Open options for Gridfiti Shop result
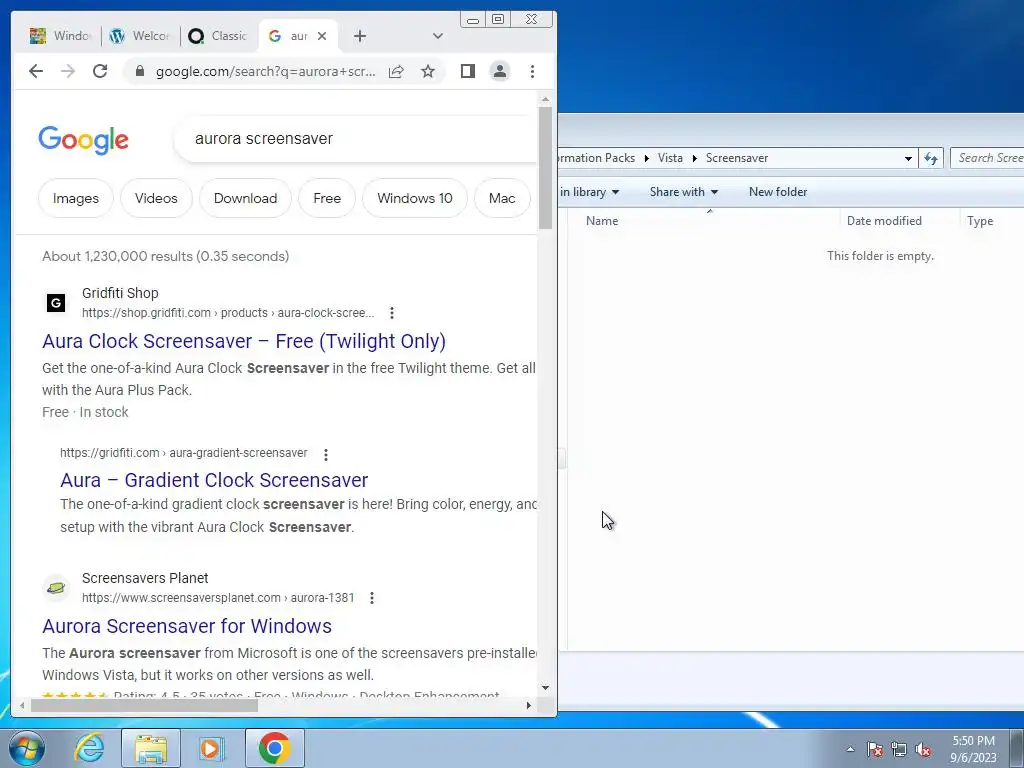 pyautogui.click(x=392, y=313)
